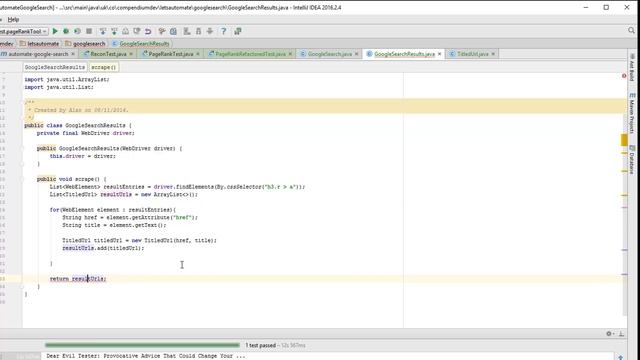Screen dimensions: 640x360
Task: Click 'import java.util.ArrayList;' line
Action: [67, 80]
